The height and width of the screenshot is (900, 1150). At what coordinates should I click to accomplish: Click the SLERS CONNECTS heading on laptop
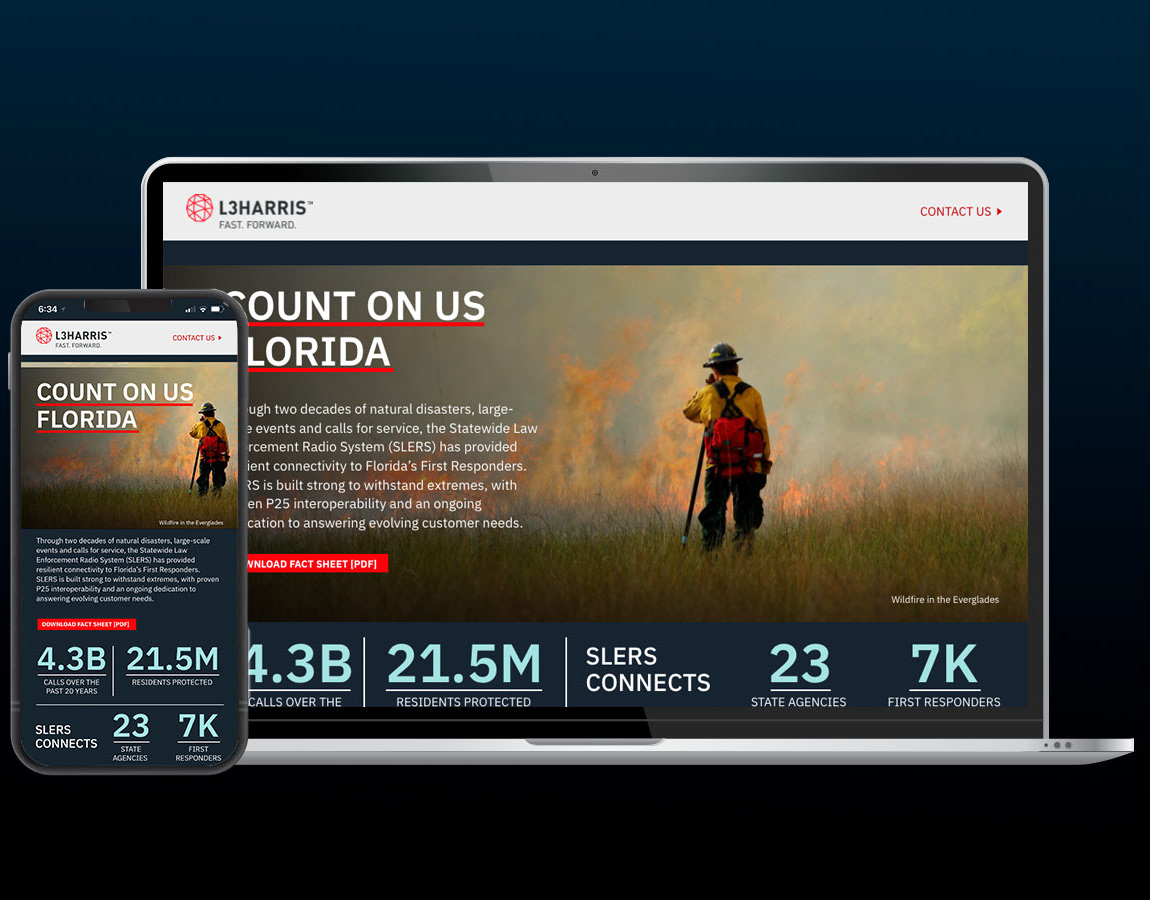(648, 669)
